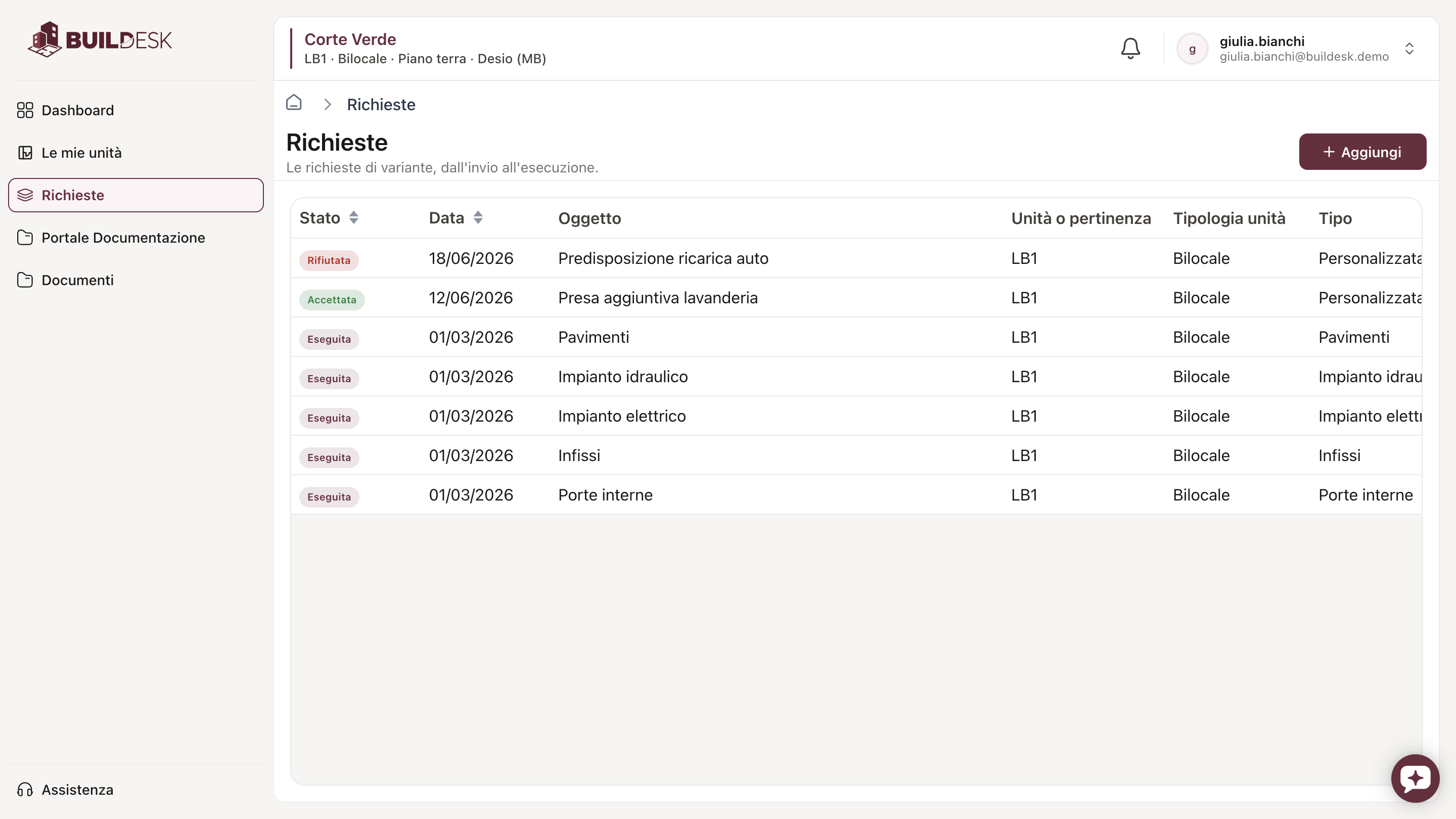Click the Accettata status badge

(332, 300)
